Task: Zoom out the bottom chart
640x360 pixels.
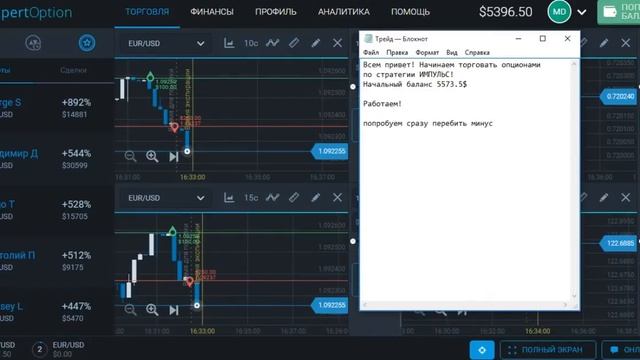Action: tap(130, 310)
